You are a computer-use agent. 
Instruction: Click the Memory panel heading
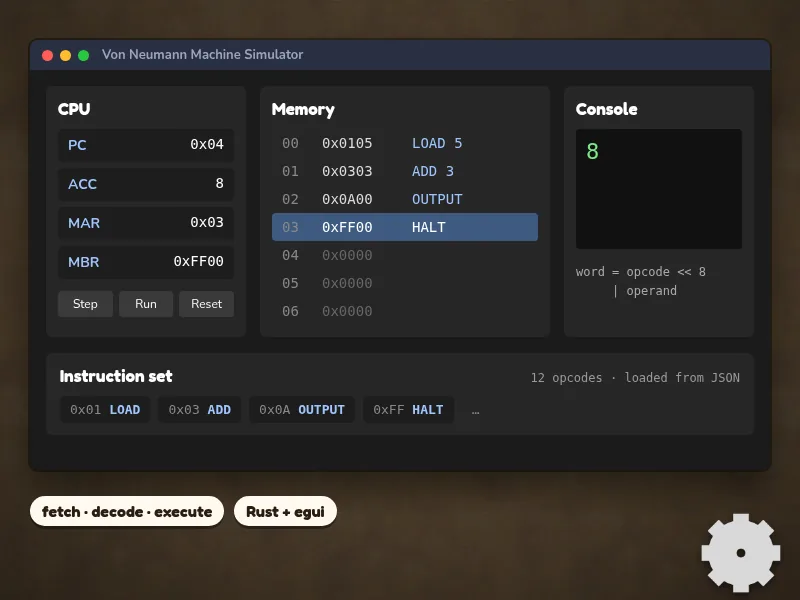tap(303, 109)
